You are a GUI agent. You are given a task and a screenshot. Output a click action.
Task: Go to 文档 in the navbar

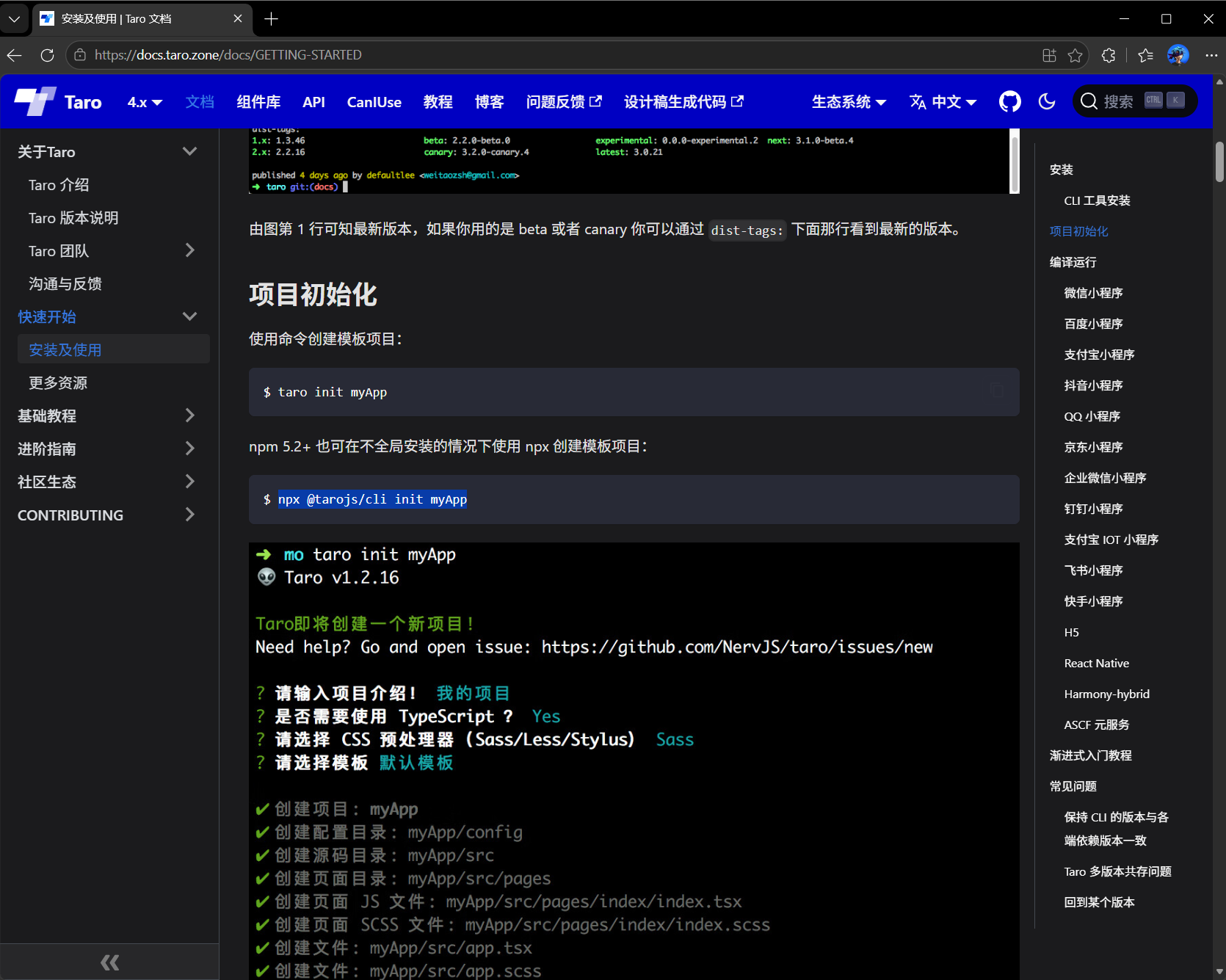[200, 102]
